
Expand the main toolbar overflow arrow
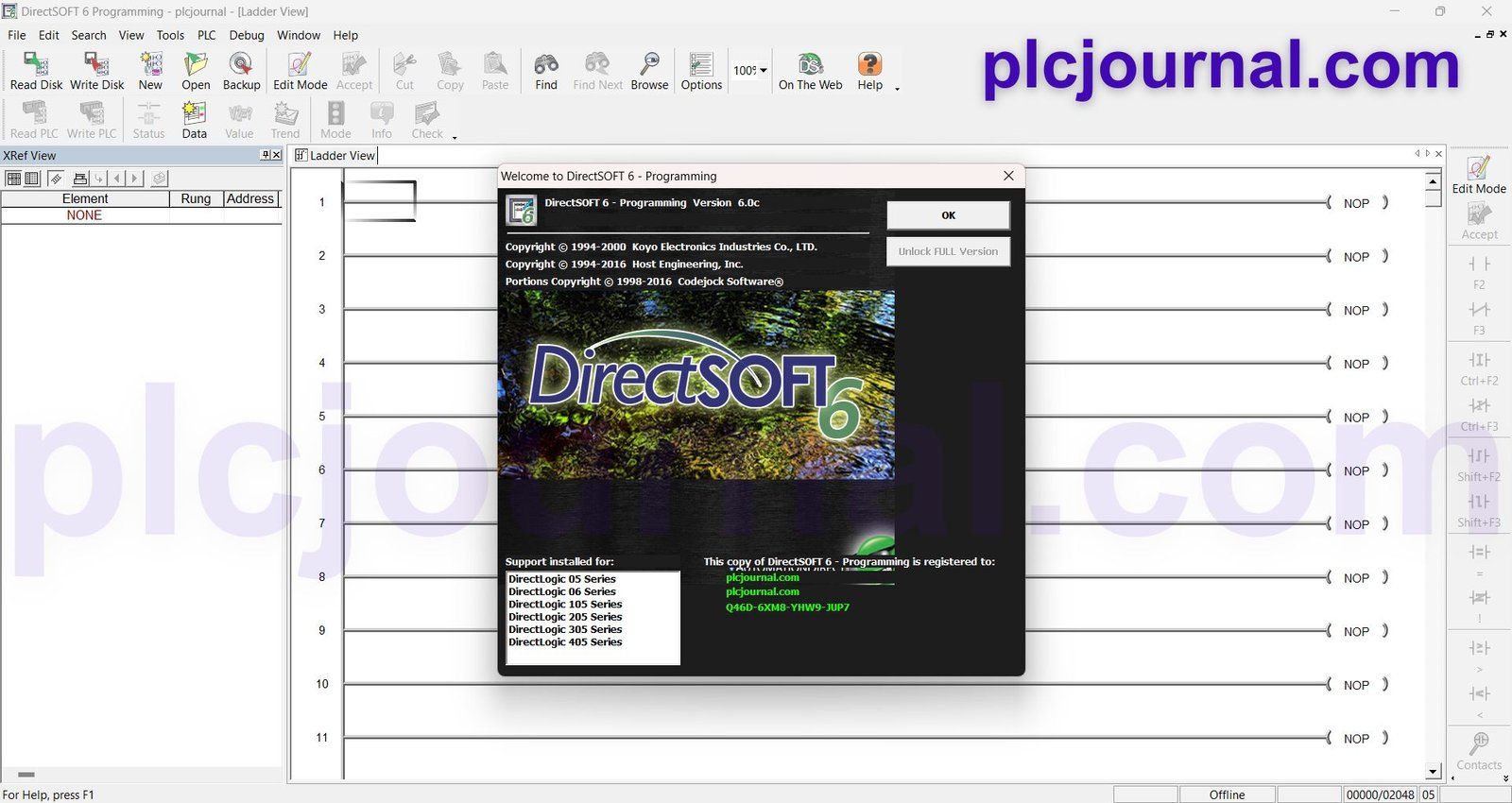897,90
